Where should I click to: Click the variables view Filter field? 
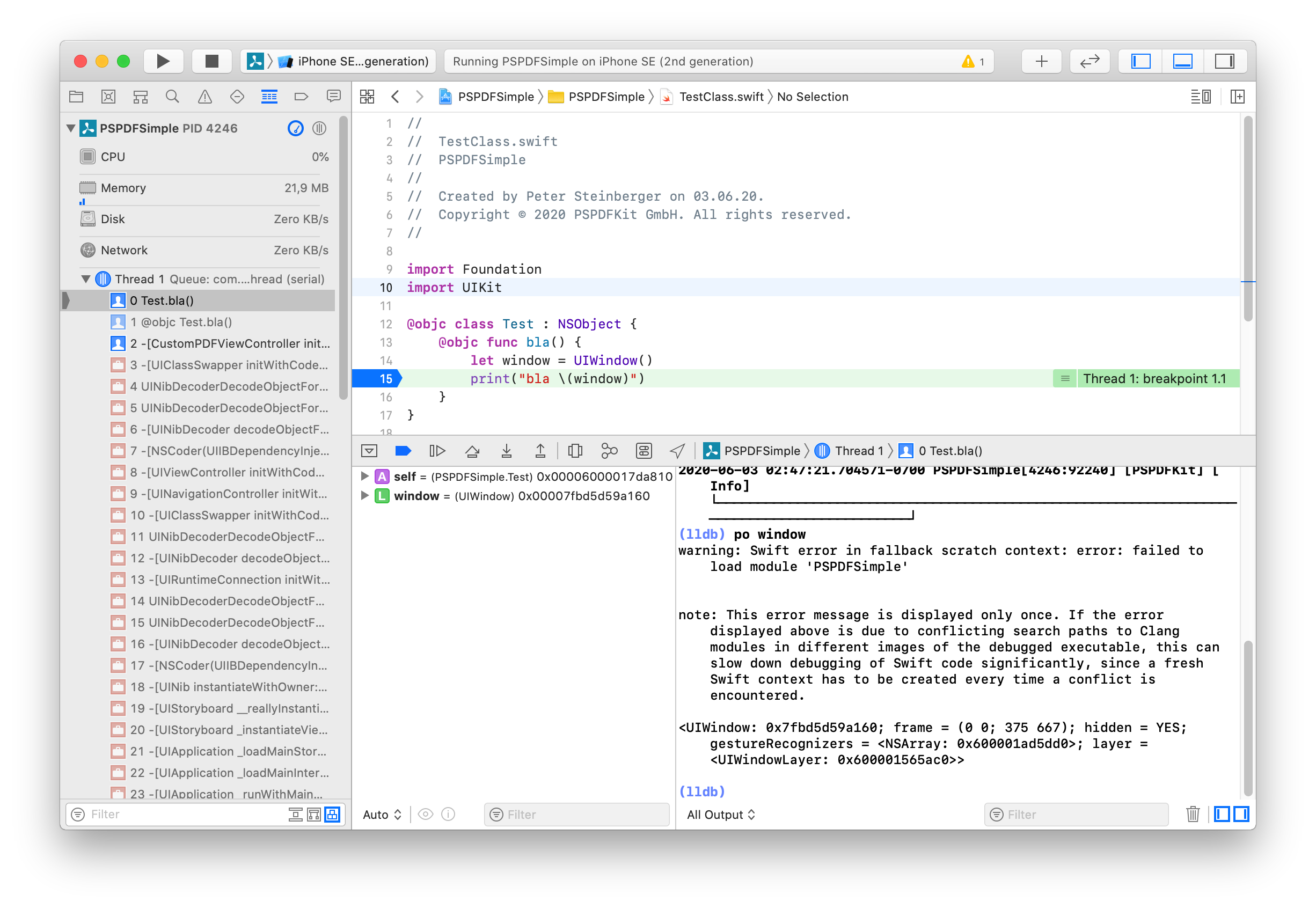click(576, 815)
